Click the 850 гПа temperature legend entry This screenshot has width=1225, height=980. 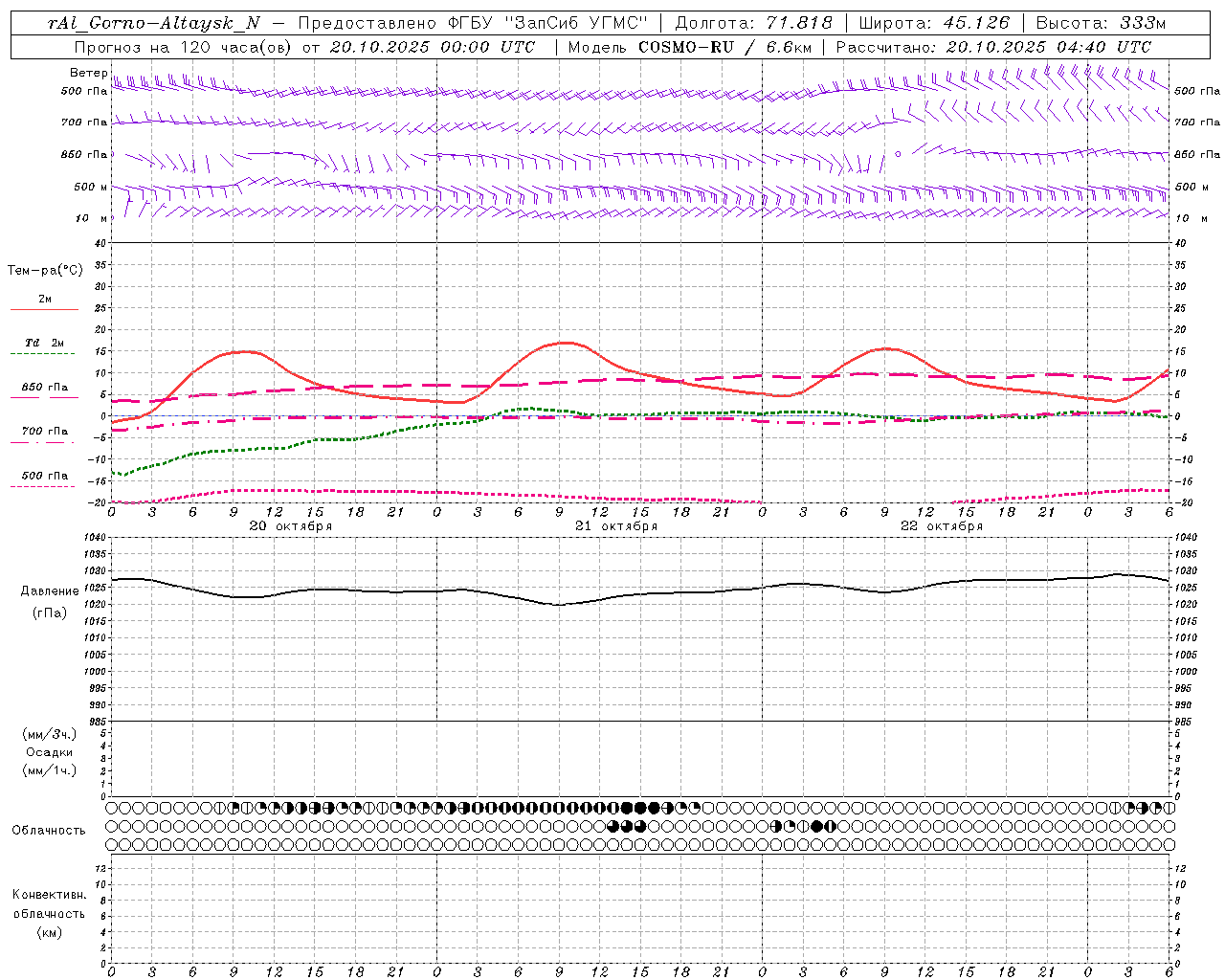click(45, 388)
